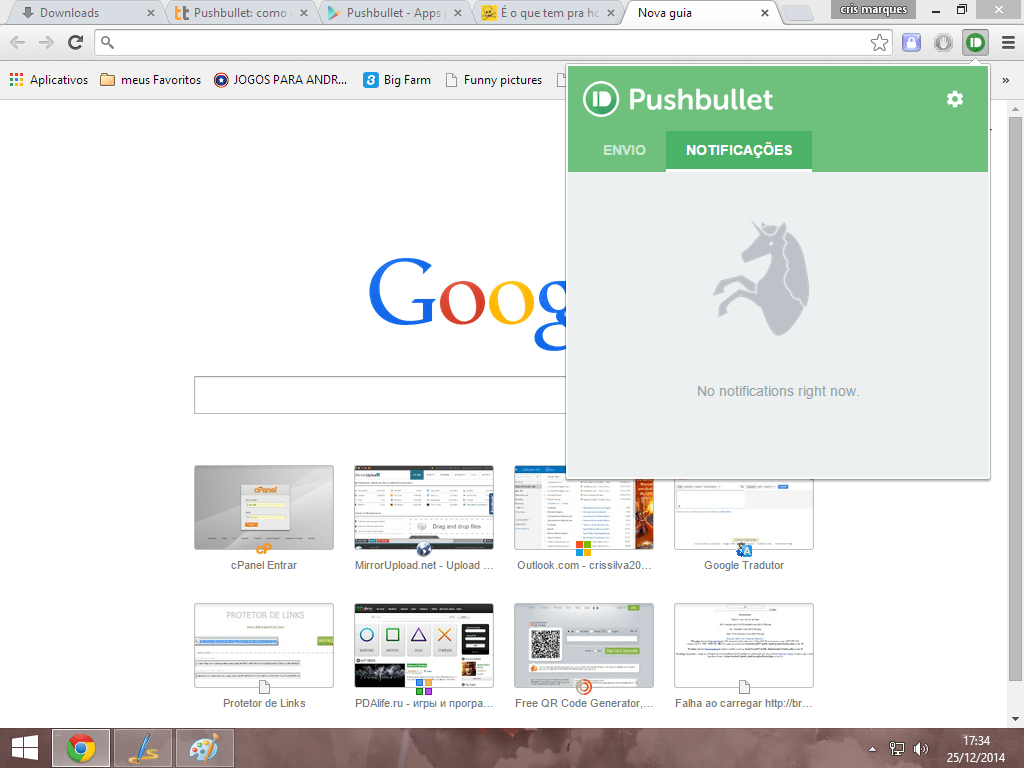Viewport: 1024px width, 768px height.
Task: Open the Chrome hamburger menu
Action: point(1008,43)
